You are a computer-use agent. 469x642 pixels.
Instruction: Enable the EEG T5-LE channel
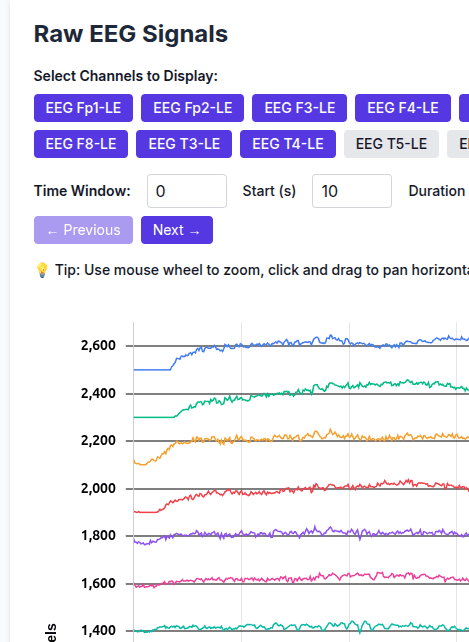(x=391, y=144)
